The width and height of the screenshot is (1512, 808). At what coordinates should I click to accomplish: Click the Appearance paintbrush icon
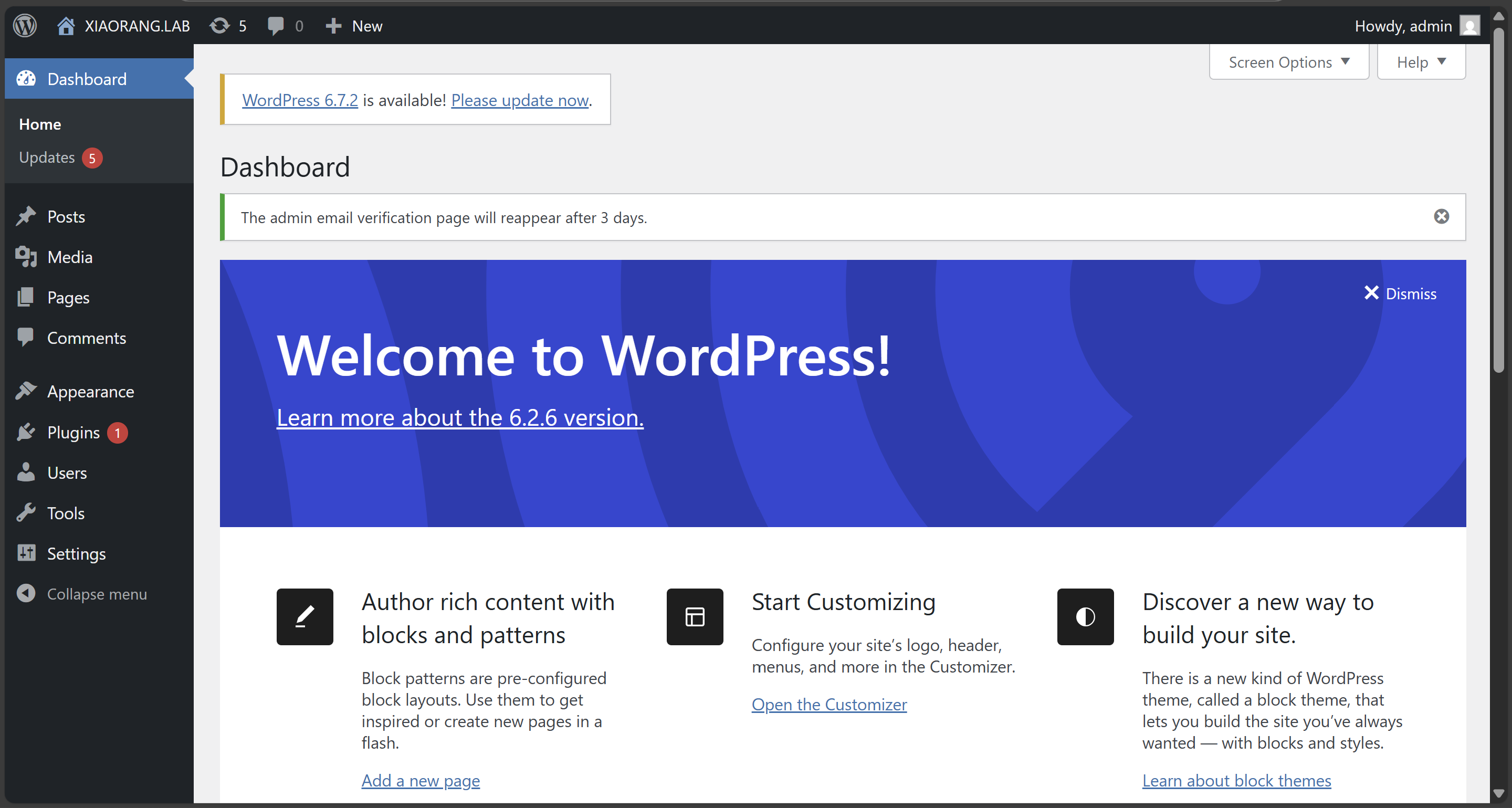pos(26,391)
